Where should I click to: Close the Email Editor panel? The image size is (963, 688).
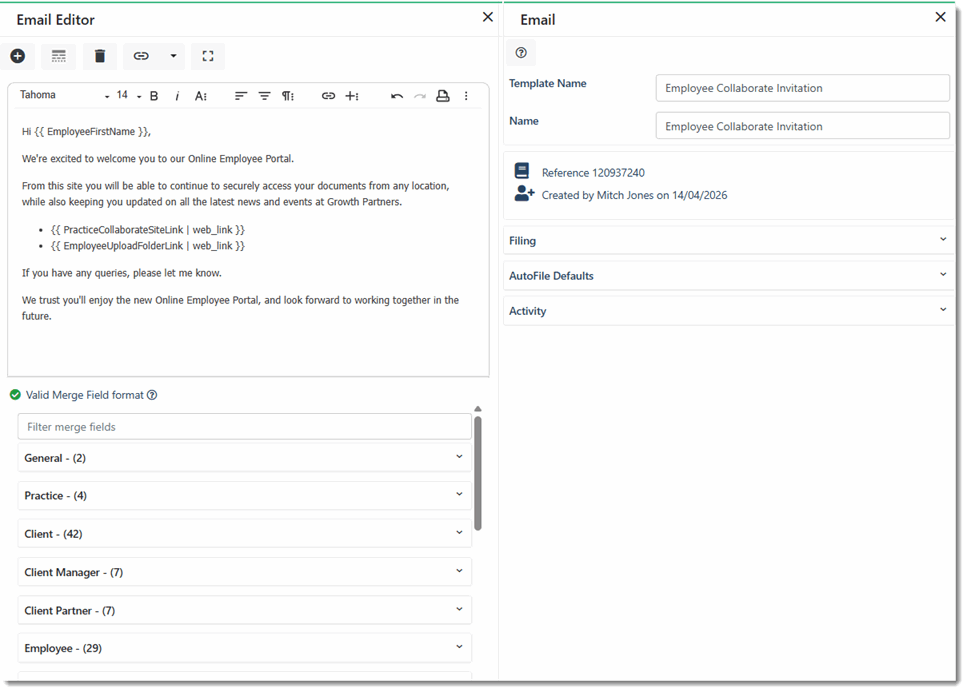pos(488,17)
